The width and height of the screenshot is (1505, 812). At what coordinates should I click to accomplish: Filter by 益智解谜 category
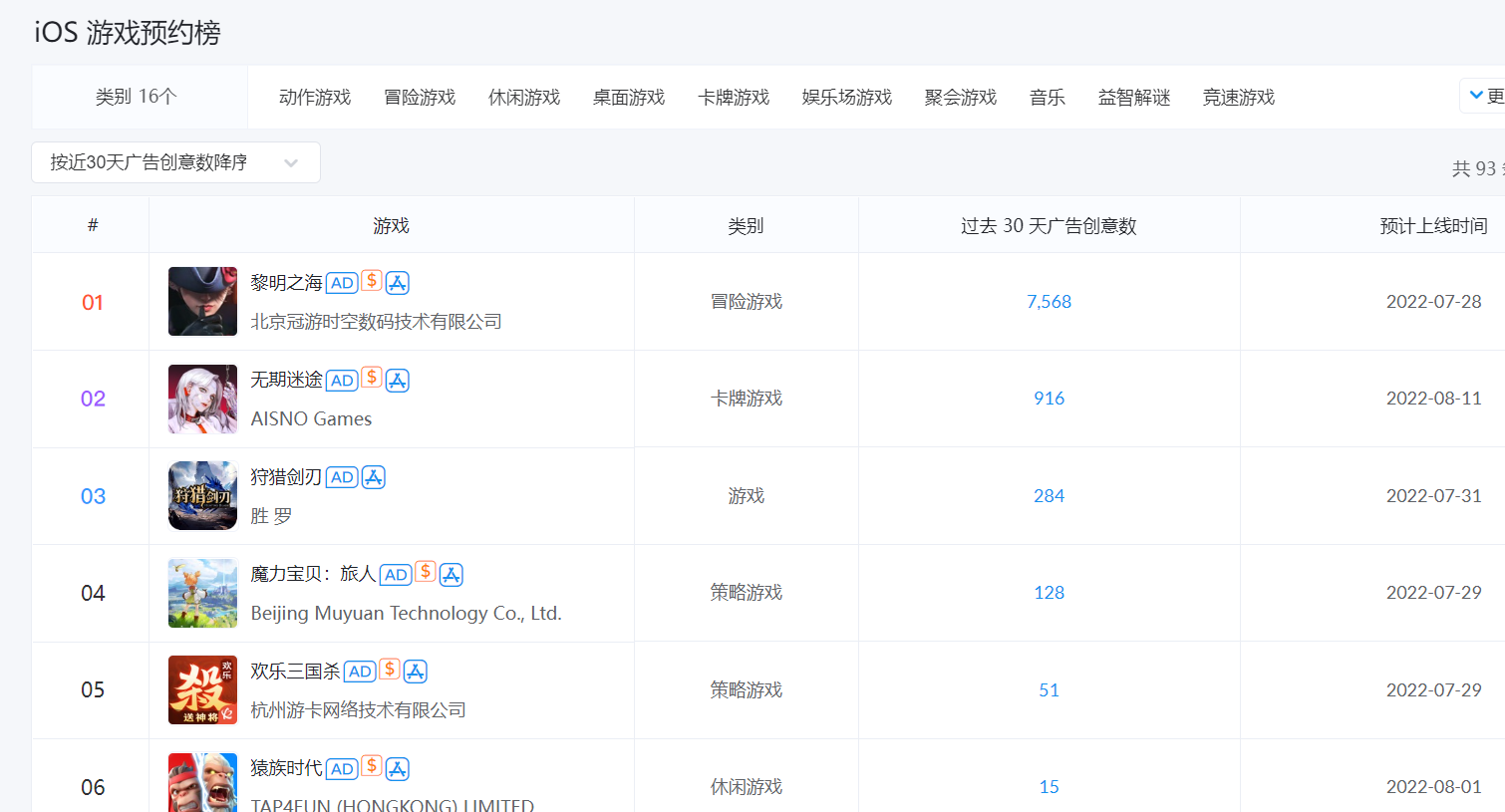[x=1134, y=97]
